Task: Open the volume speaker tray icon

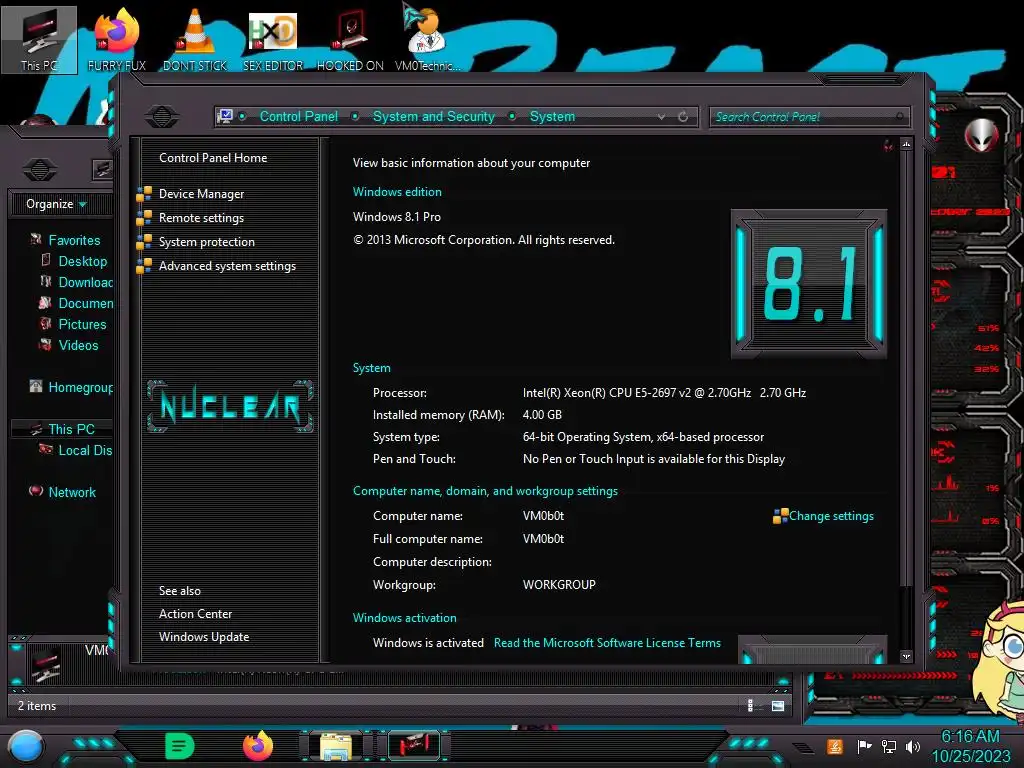Action: point(913,746)
